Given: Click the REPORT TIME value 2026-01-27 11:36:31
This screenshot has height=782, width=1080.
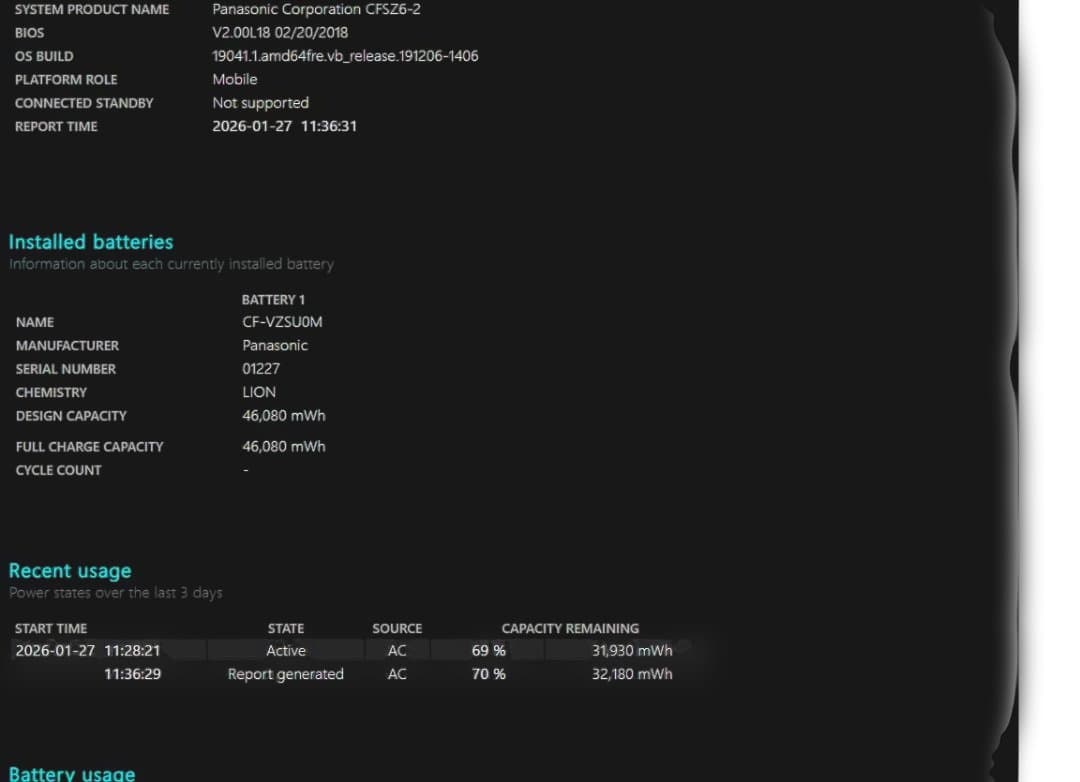Looking at the screenshot, I should pyautogui.click(x=285, y=126).
